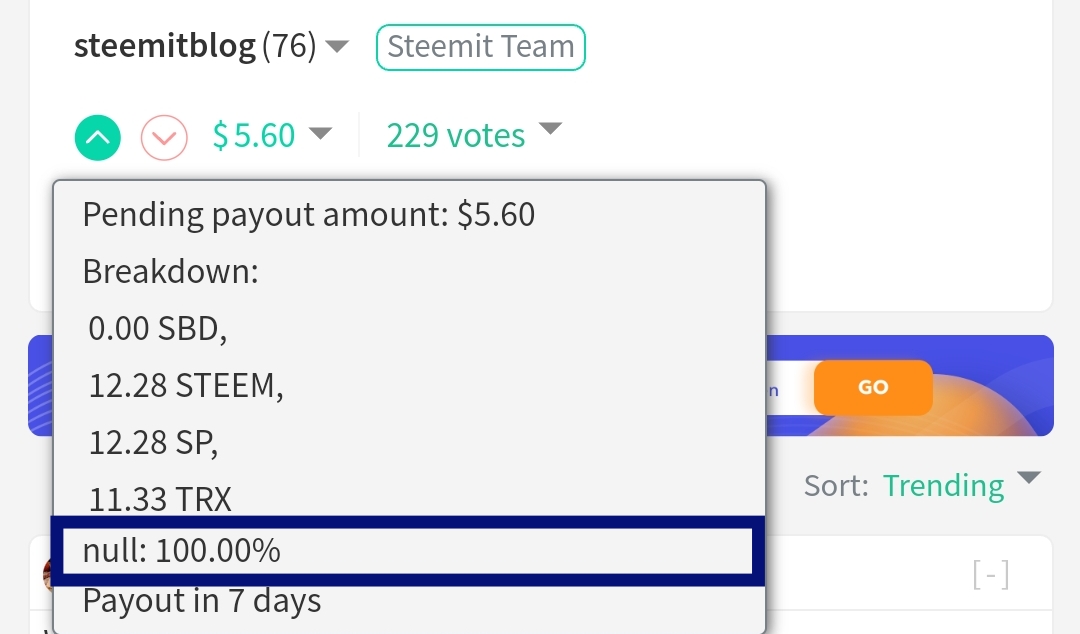Image resolution: width=1080 pixels, height=634 pixels.
Task: Expand the arrow next to 229 votes
Action: [550, 128]
